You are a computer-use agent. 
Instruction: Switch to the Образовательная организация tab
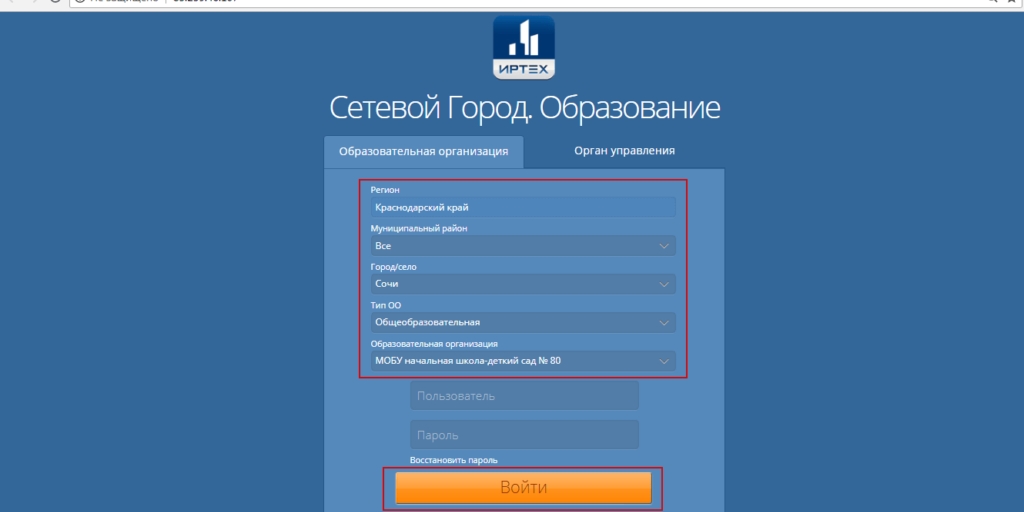[x=423, y=152]
